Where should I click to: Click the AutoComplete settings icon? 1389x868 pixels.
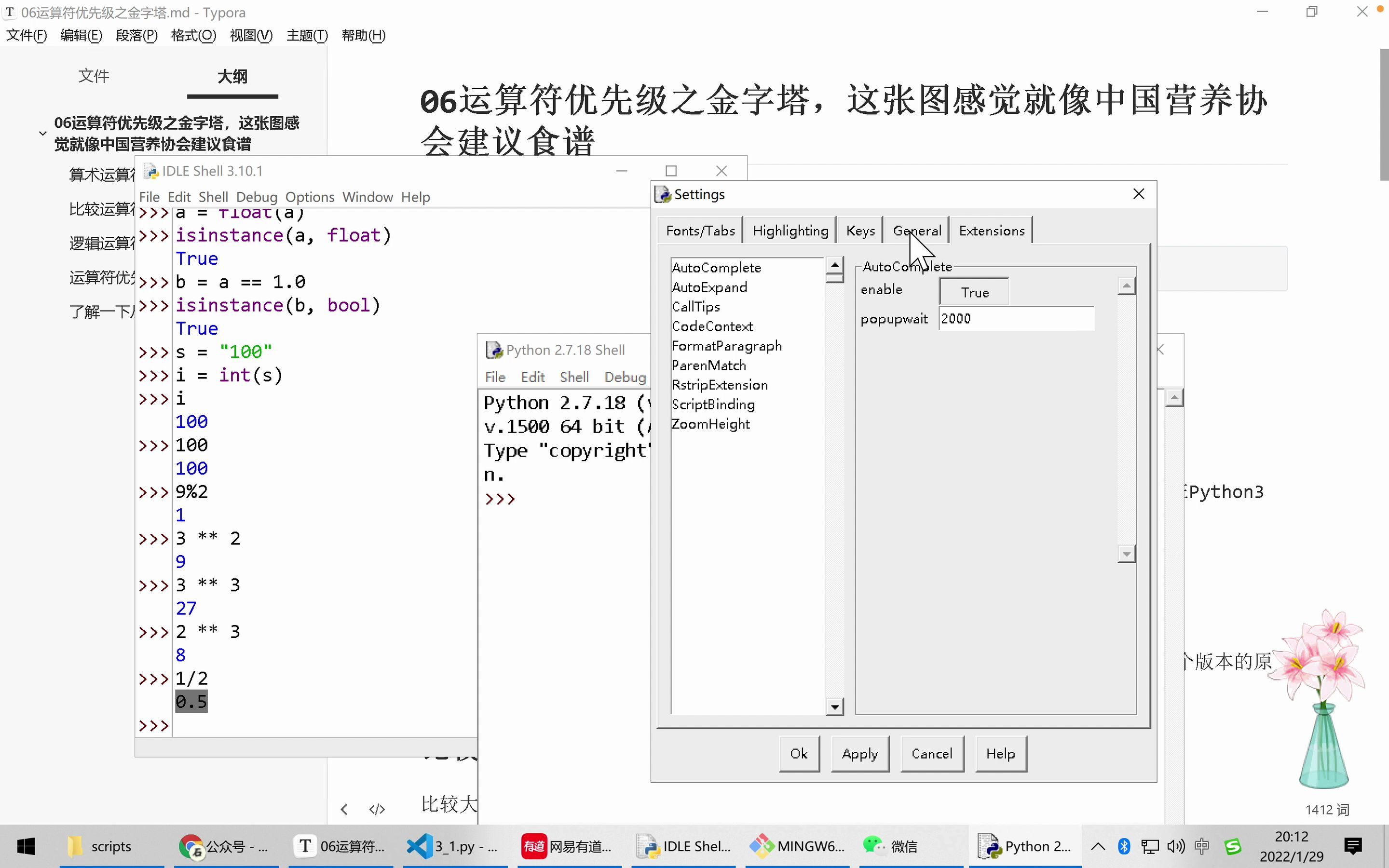click(x=715, y=266)
